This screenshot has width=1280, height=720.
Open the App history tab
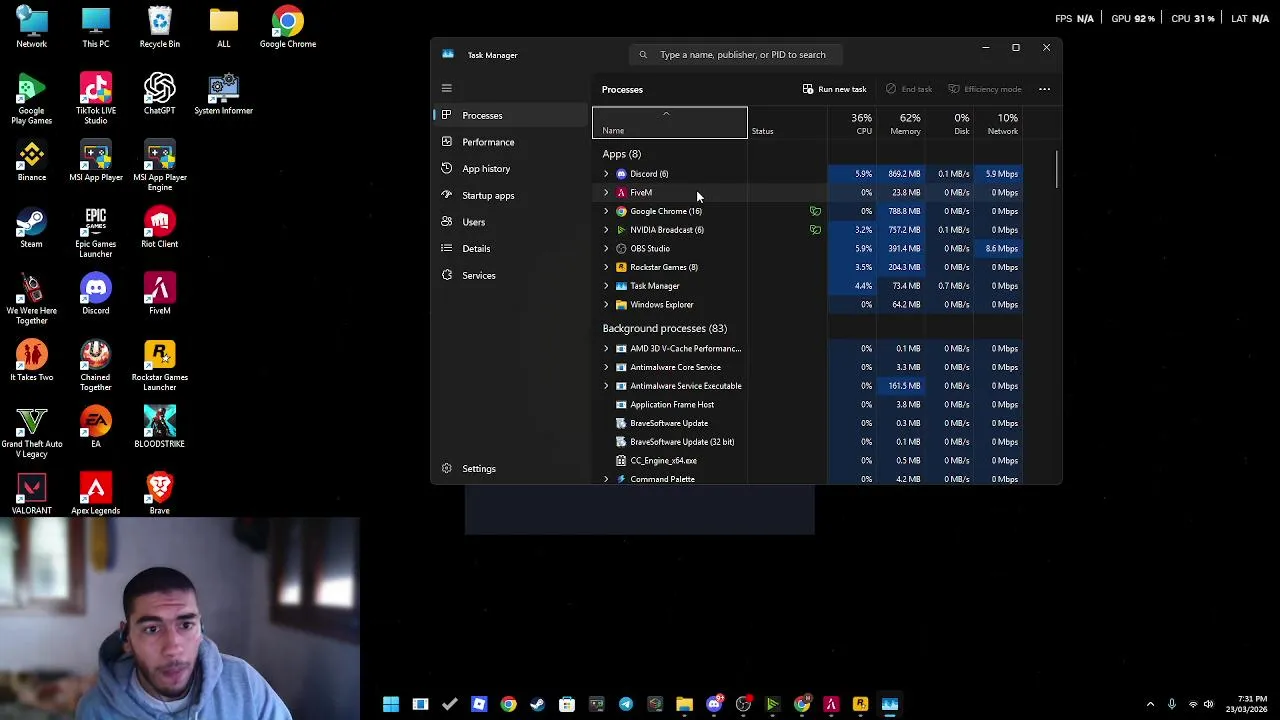[x=510, y=169]
